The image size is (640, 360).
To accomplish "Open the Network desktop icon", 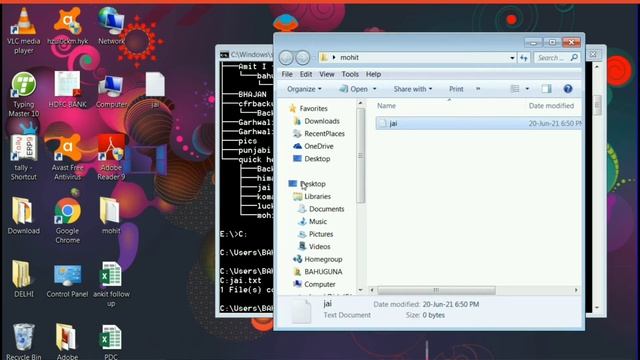I will 111,26.
